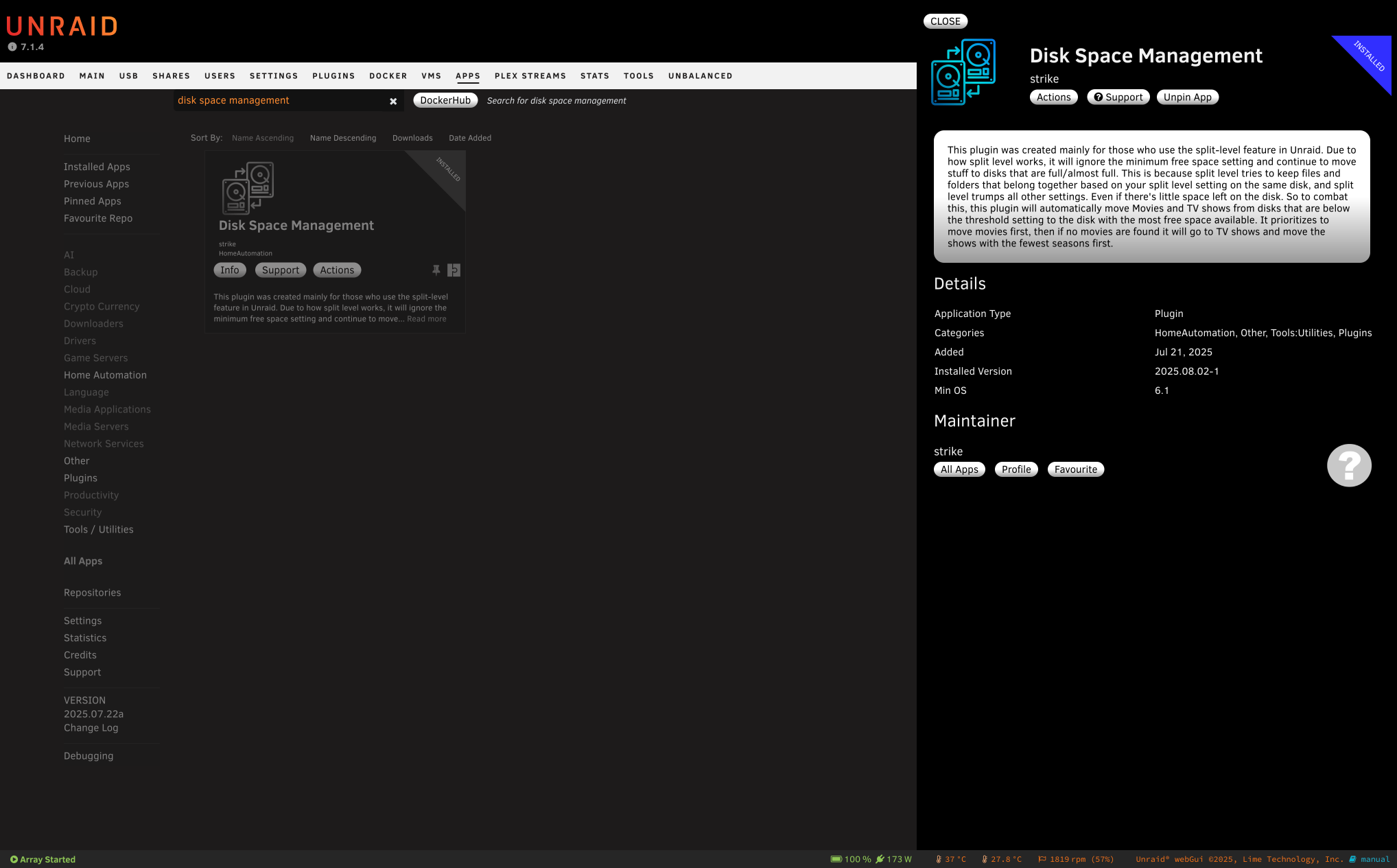Click the 173 W power indicator
The image size is (1397, 868).
[x=893, y=859]
